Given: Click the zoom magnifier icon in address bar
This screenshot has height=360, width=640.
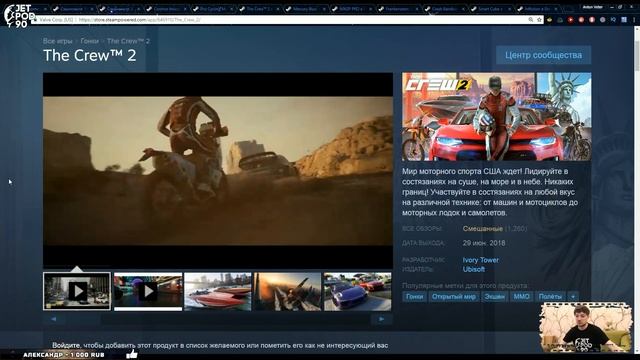Looking at the screenshot, I should [531, 20].
